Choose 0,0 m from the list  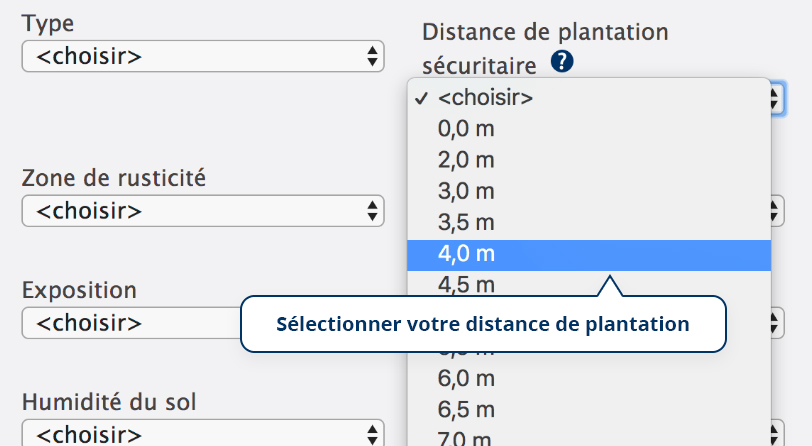click(x=466, y=129)
